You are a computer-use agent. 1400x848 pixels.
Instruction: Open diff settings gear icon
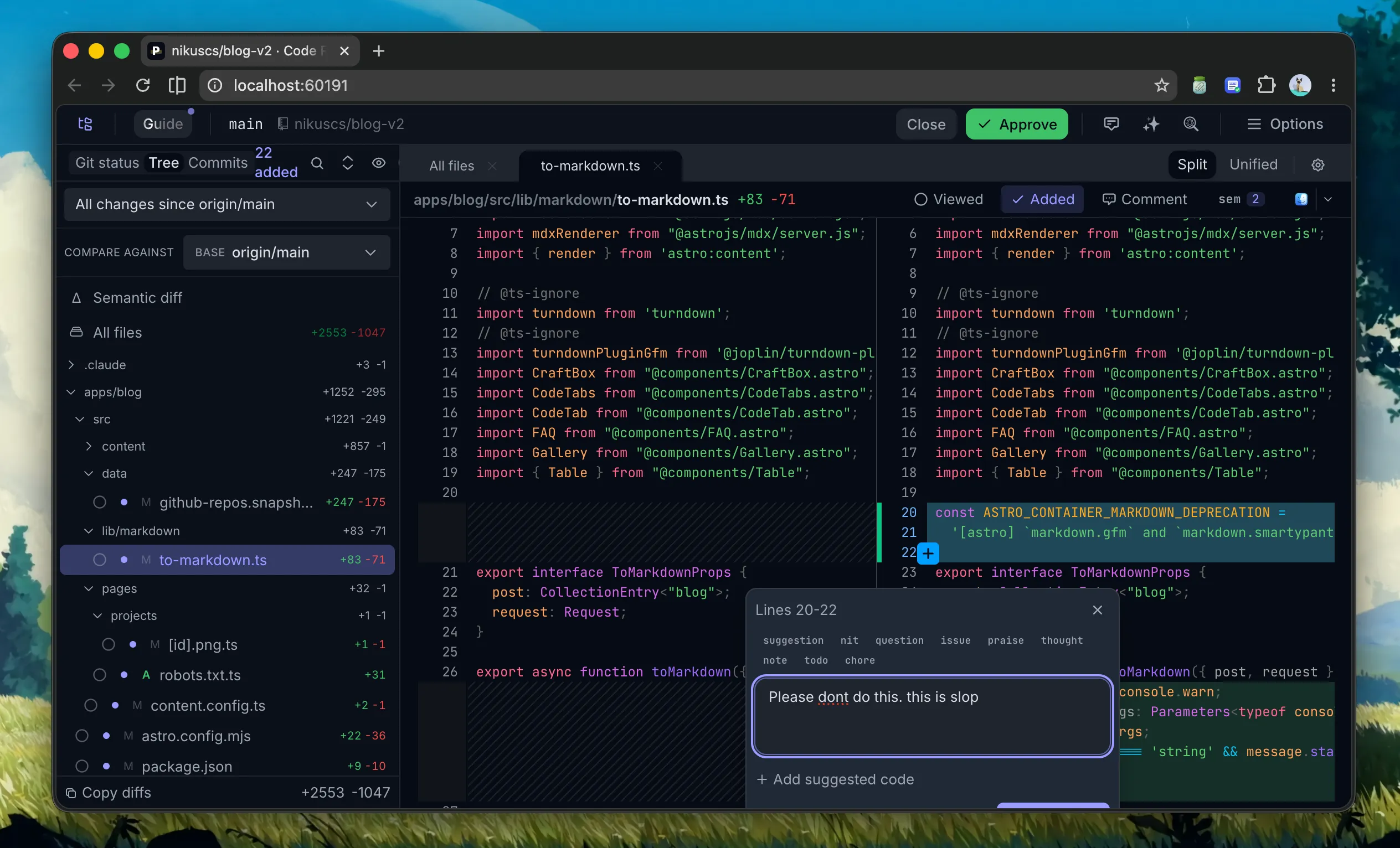1317,165
